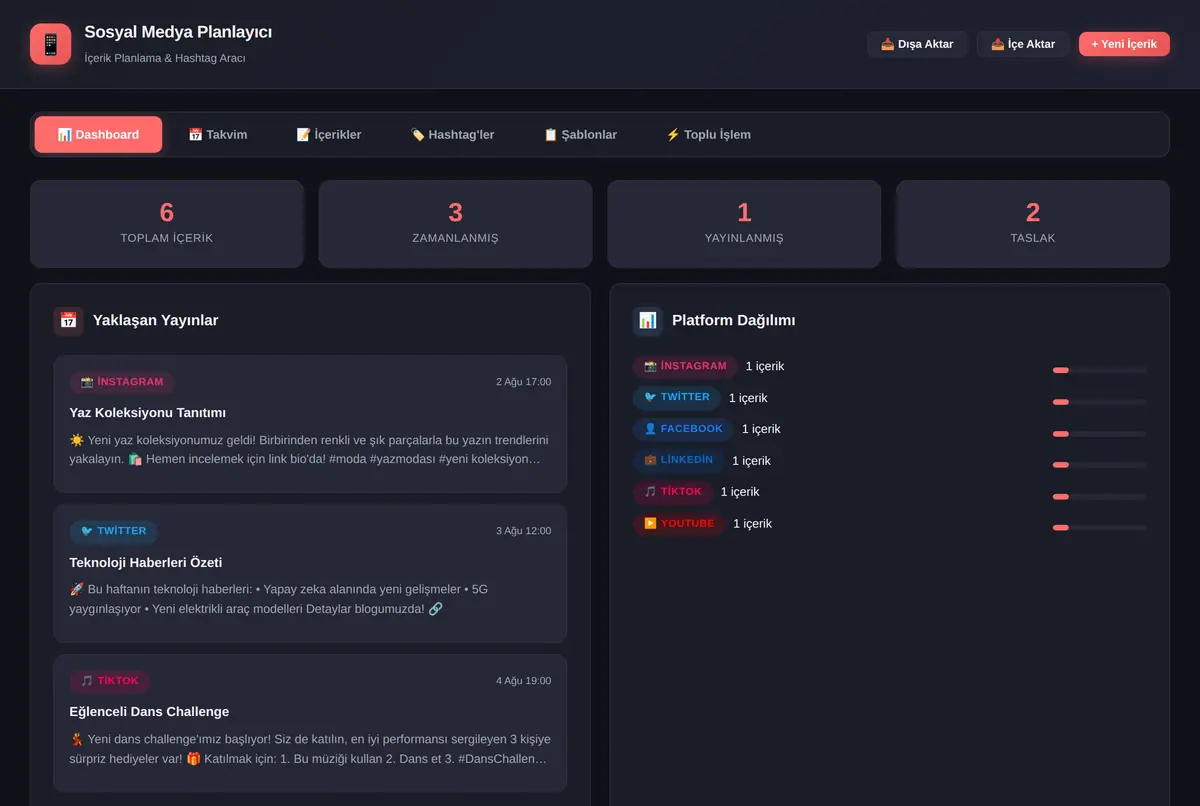Click the Yayınlanmış stat card
The image size is (1200, 806).
point(744,224)
